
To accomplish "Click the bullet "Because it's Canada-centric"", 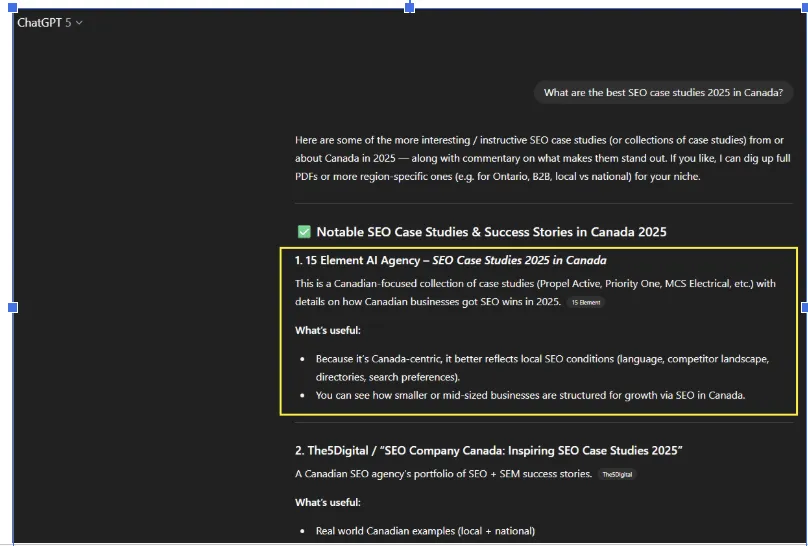I will tap(542, 368).
